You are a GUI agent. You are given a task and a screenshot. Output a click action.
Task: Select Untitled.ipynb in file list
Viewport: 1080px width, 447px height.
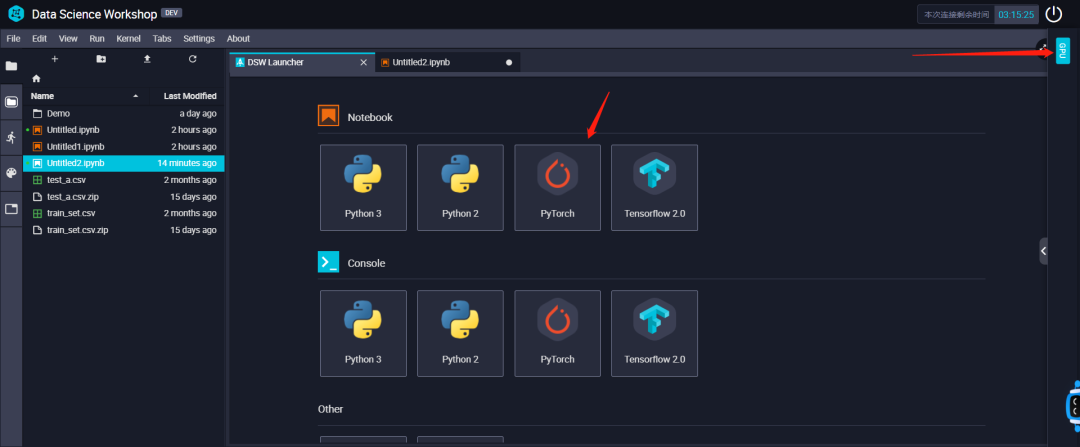coord(124,130)
